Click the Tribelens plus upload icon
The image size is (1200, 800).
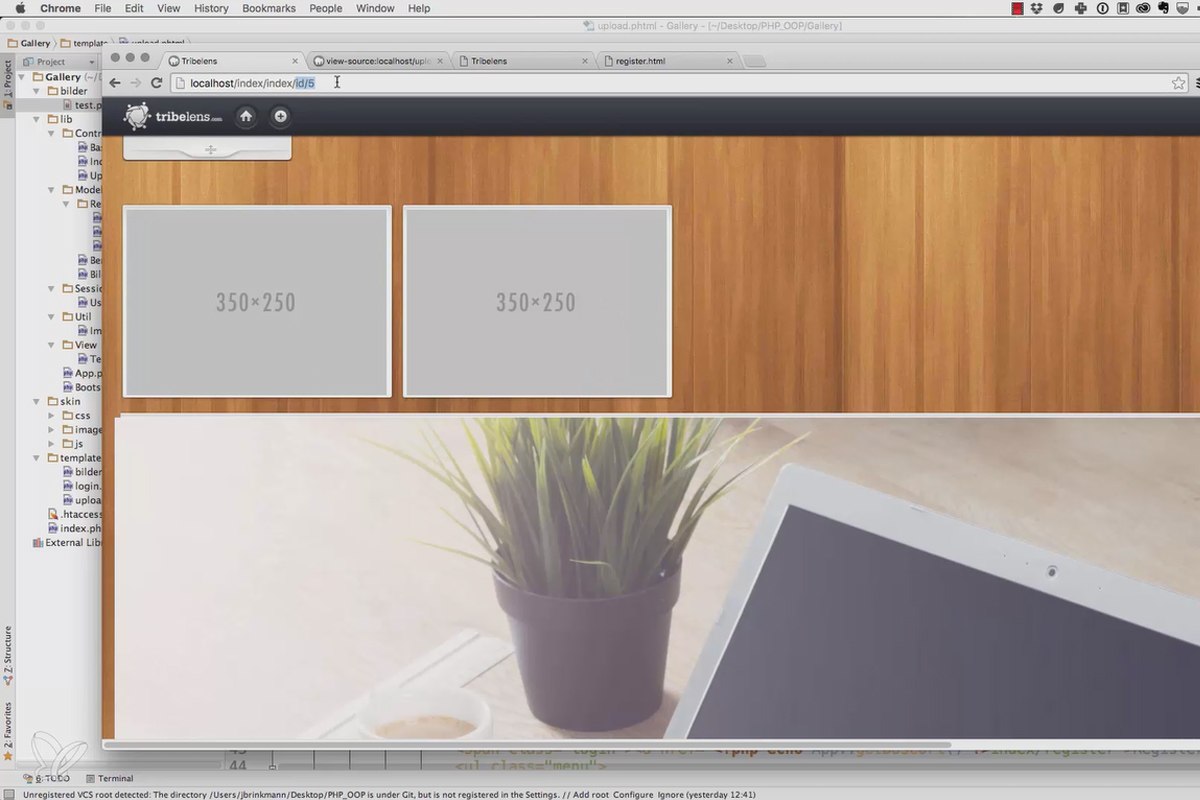pos(280,117)
